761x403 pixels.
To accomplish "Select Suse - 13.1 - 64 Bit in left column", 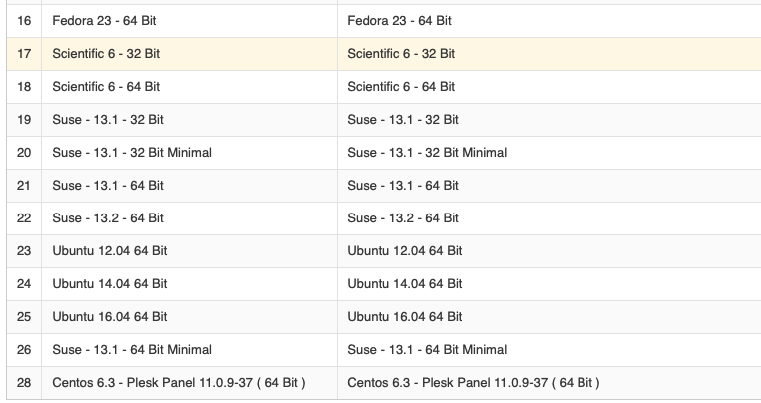I will [x=108, y=185].
